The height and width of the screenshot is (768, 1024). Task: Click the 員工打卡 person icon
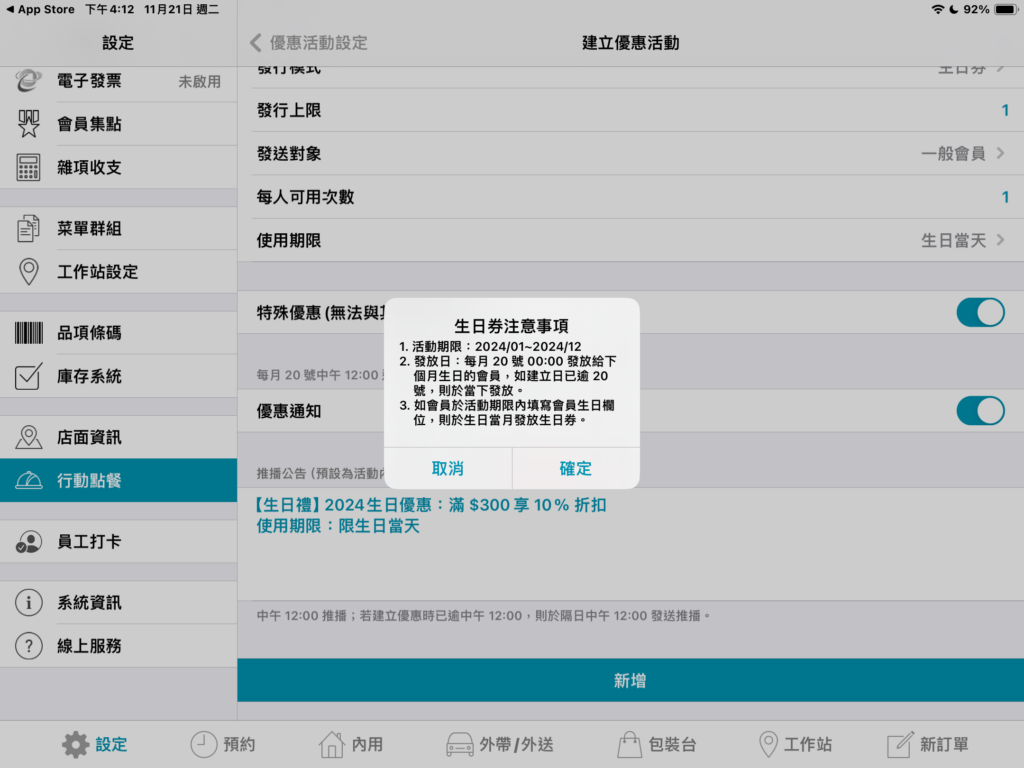coord(29,542)
